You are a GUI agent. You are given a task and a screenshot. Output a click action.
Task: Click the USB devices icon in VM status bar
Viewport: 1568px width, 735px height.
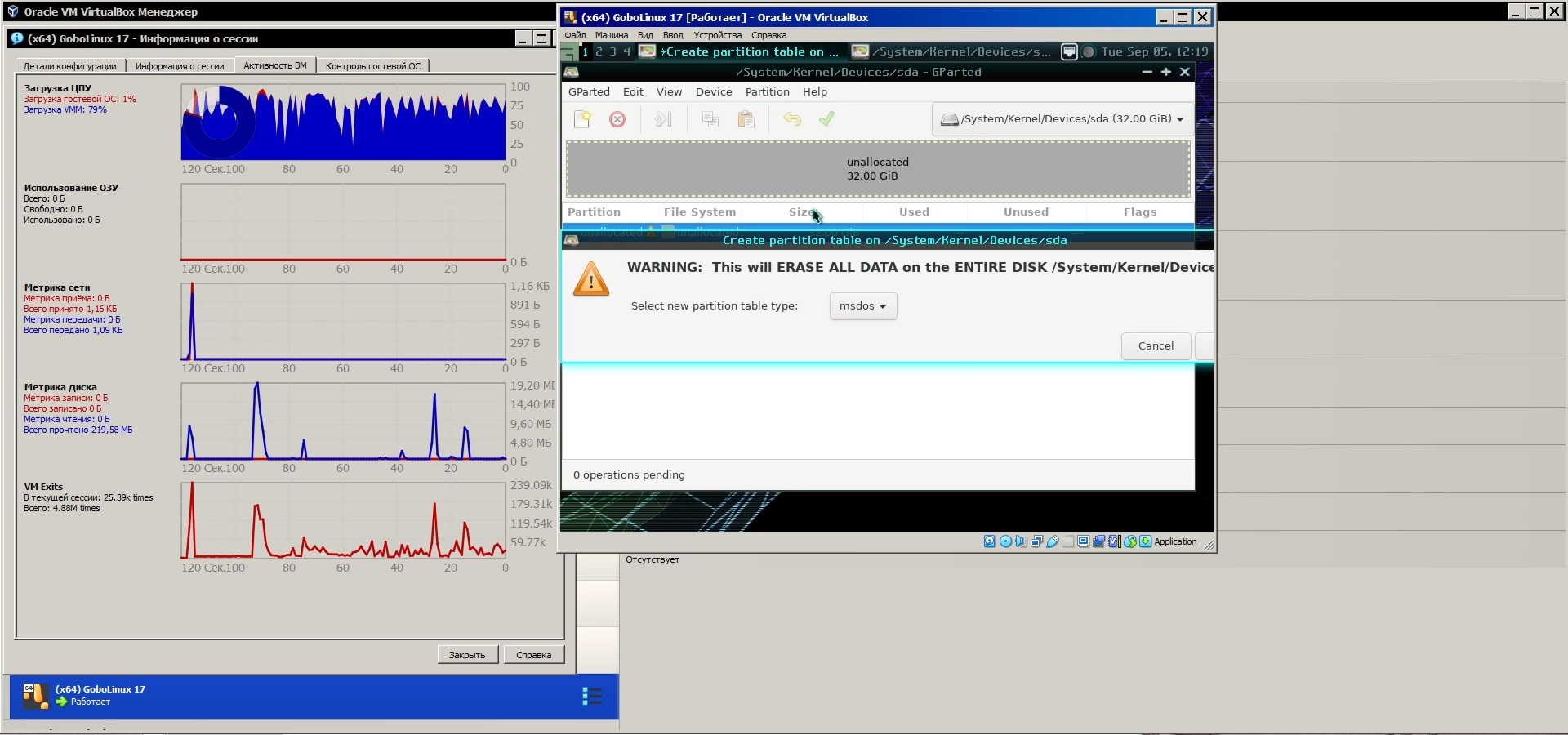[x=1053, y=541]
